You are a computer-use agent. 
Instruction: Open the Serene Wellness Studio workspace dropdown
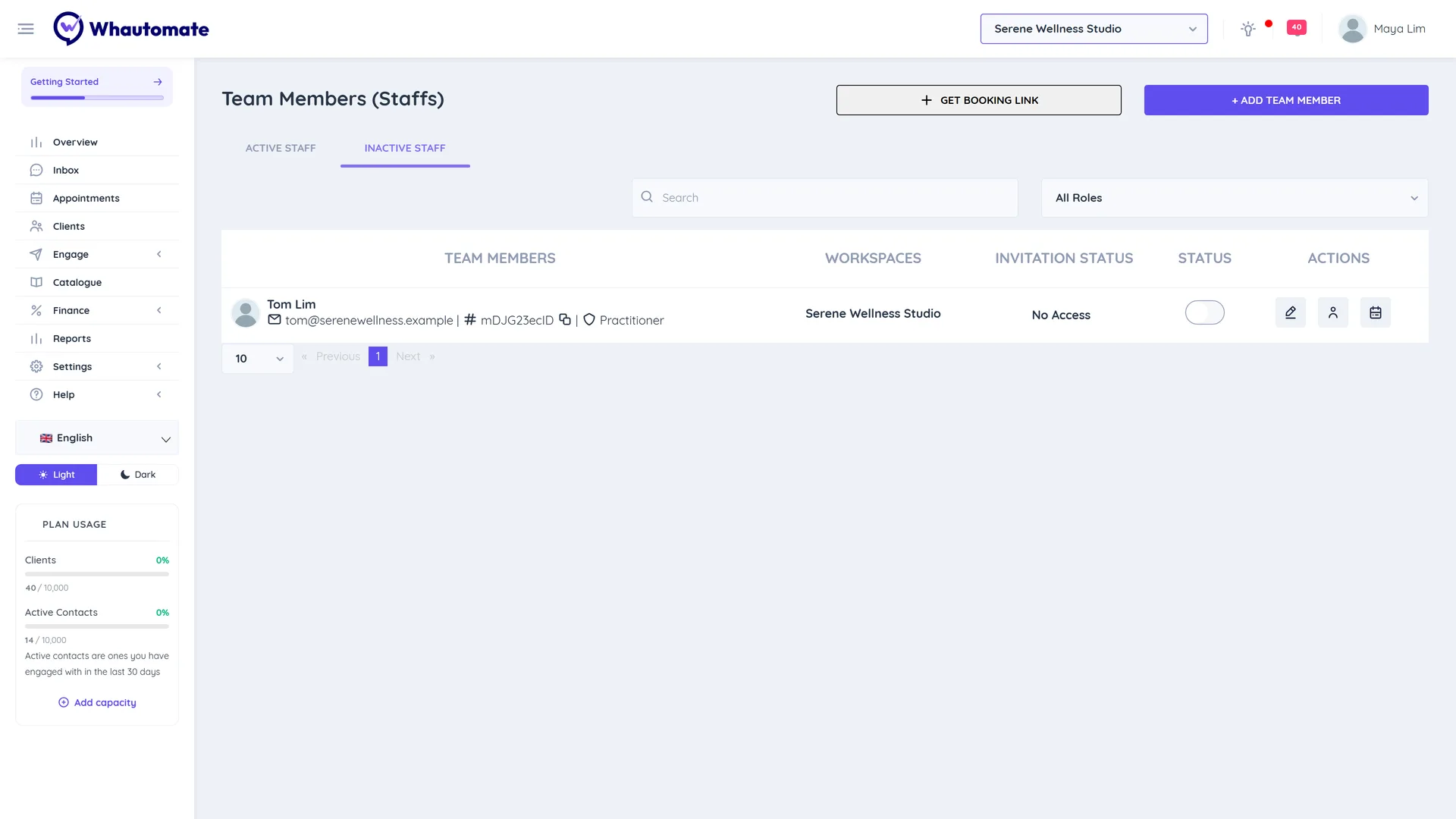1094,29
